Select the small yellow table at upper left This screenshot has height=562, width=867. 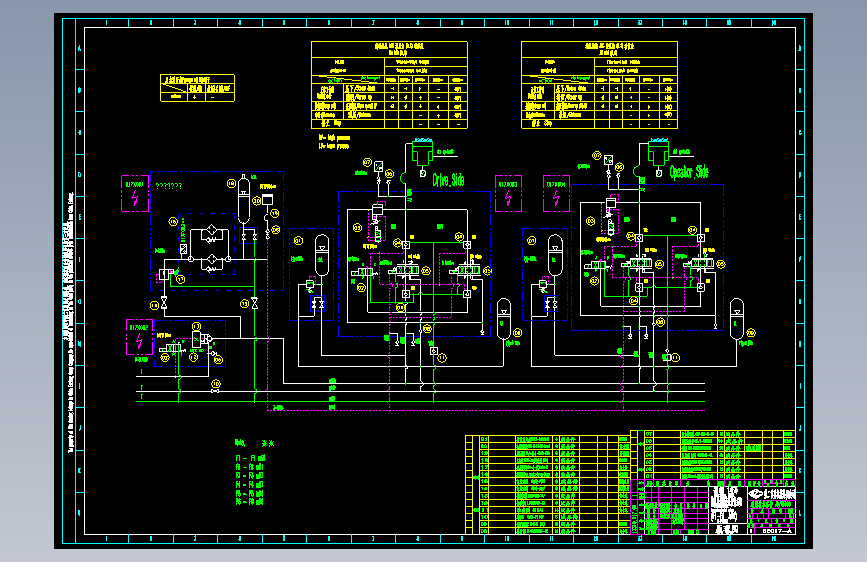(197, 88)
